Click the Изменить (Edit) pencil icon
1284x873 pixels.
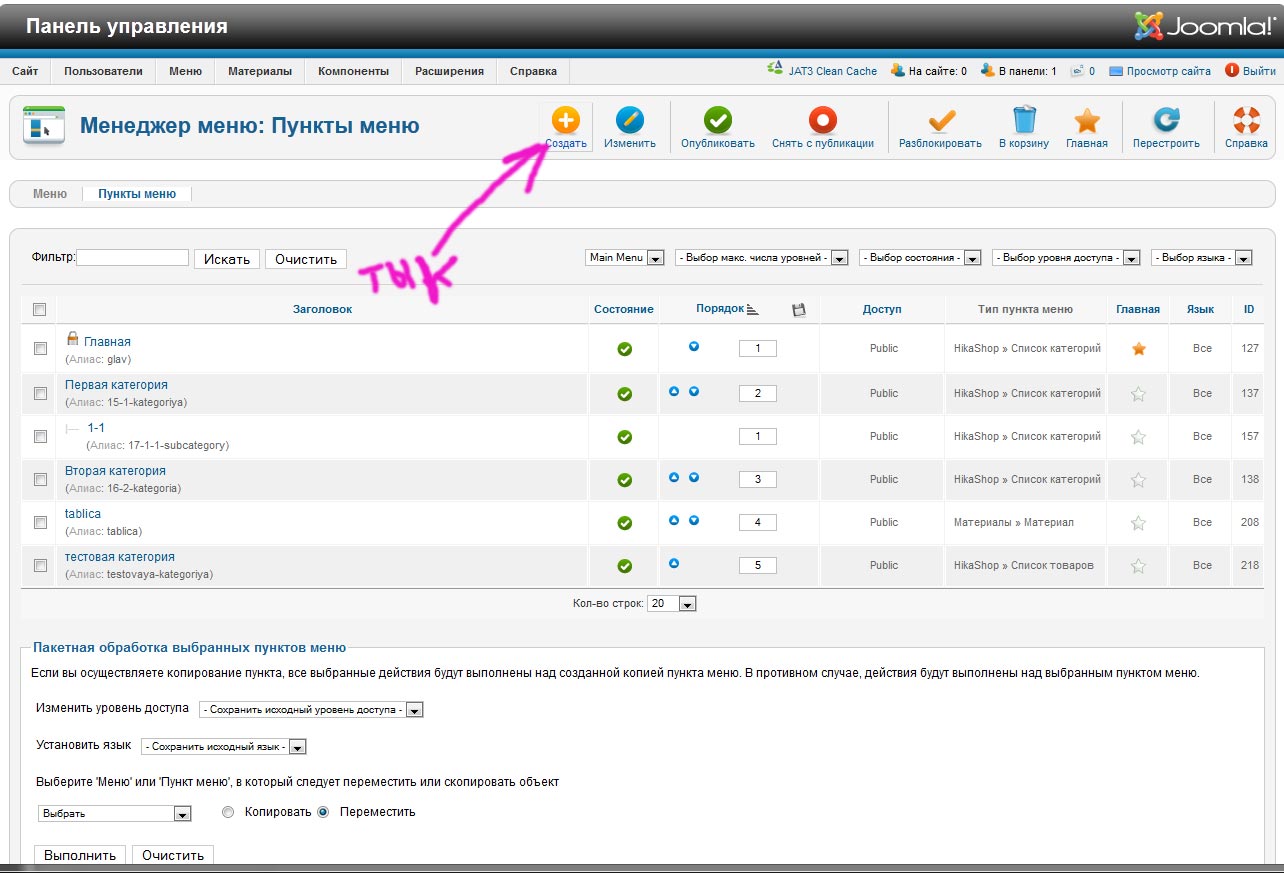click(629, 122)
